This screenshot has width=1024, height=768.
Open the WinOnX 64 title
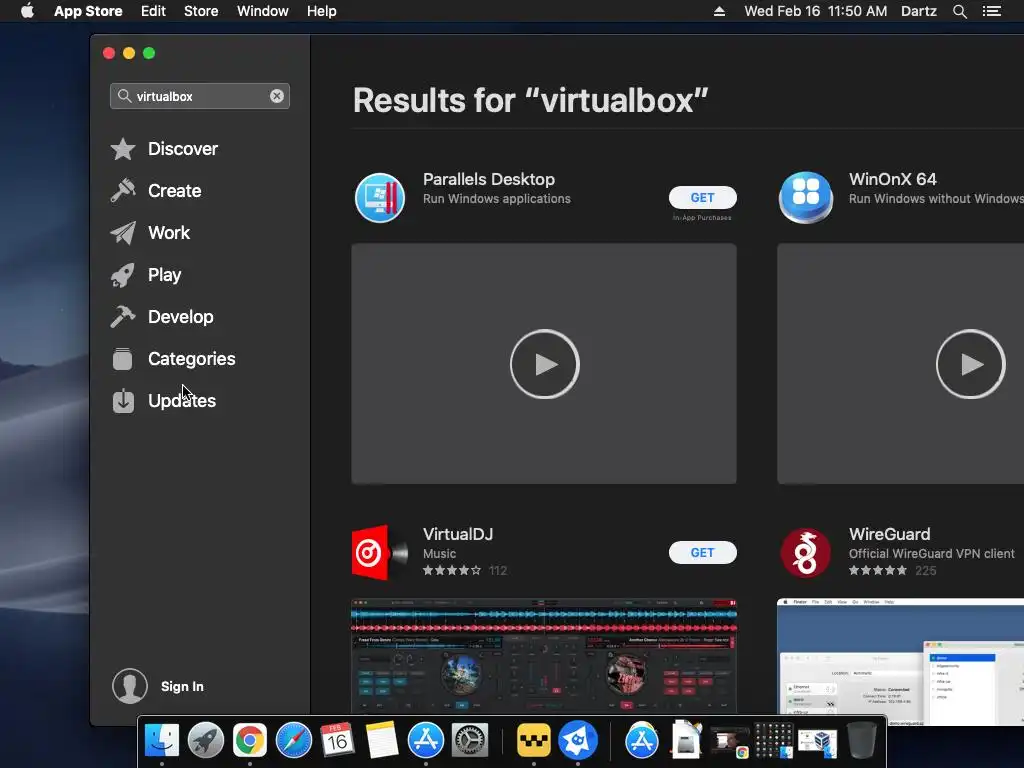[x=893, y=179]
